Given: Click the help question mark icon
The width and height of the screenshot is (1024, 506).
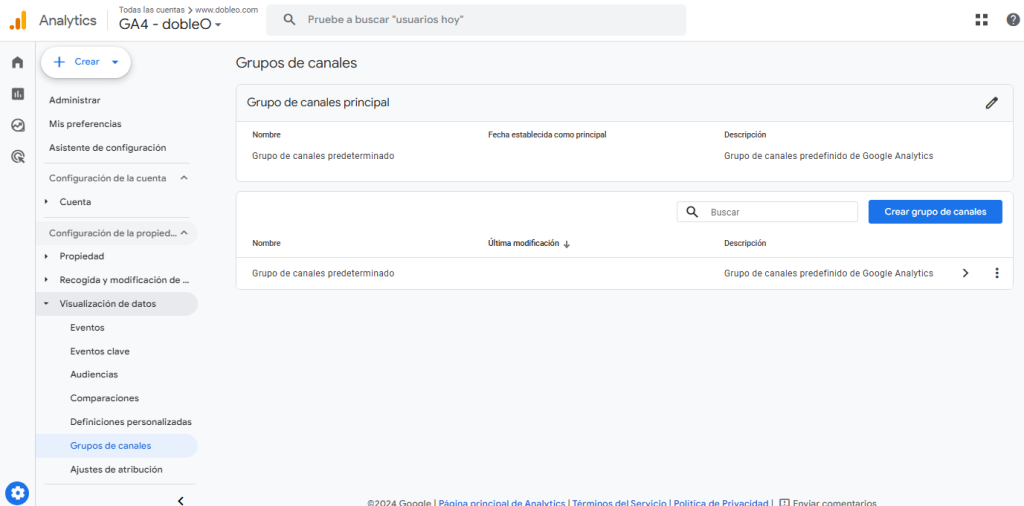Looking at the screenshot, I should pyautogui.click(x=1012, y=20).
